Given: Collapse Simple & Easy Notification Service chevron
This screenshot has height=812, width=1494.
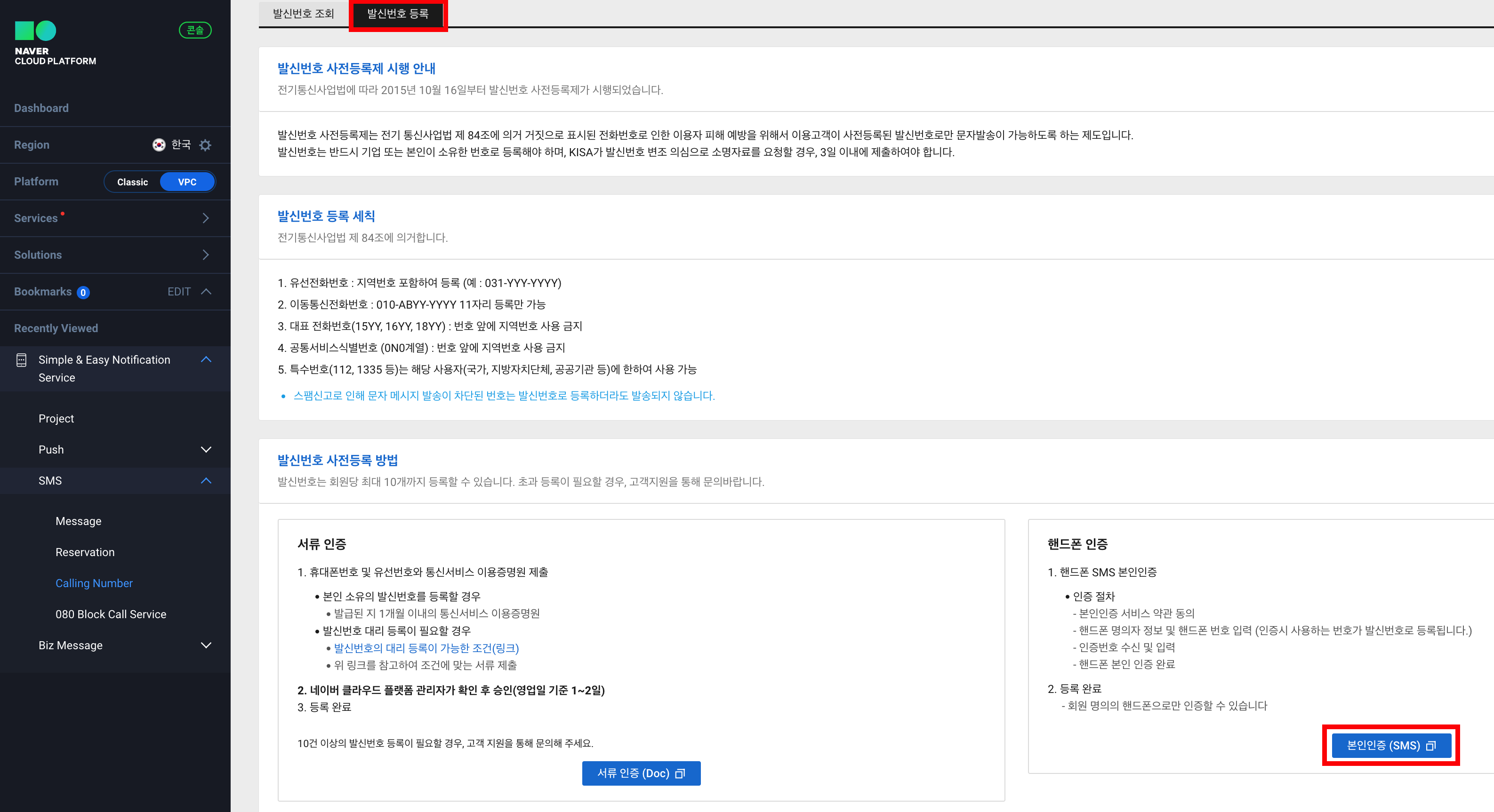Looking at the screenshot, I should tap(206, 359).
